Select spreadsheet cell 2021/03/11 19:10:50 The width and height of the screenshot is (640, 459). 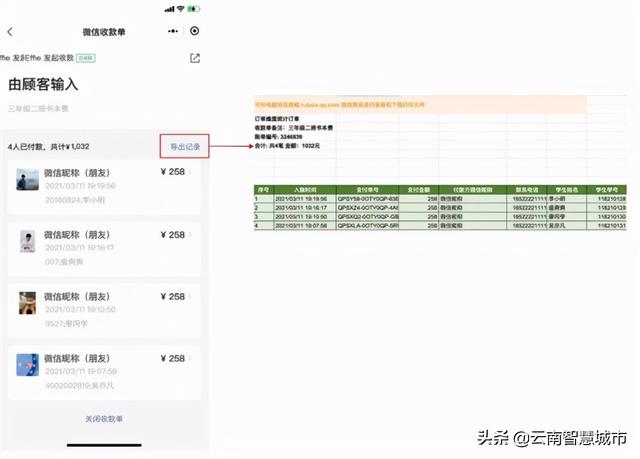[x=305, y=217]
